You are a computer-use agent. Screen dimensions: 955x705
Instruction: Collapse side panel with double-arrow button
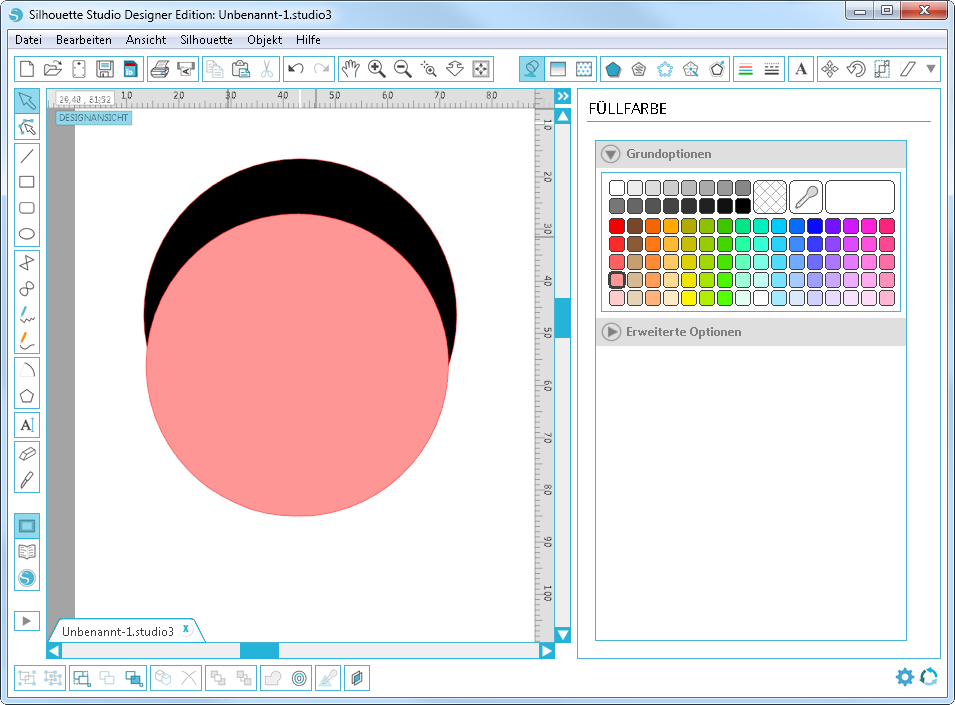[x=563, y=96]
